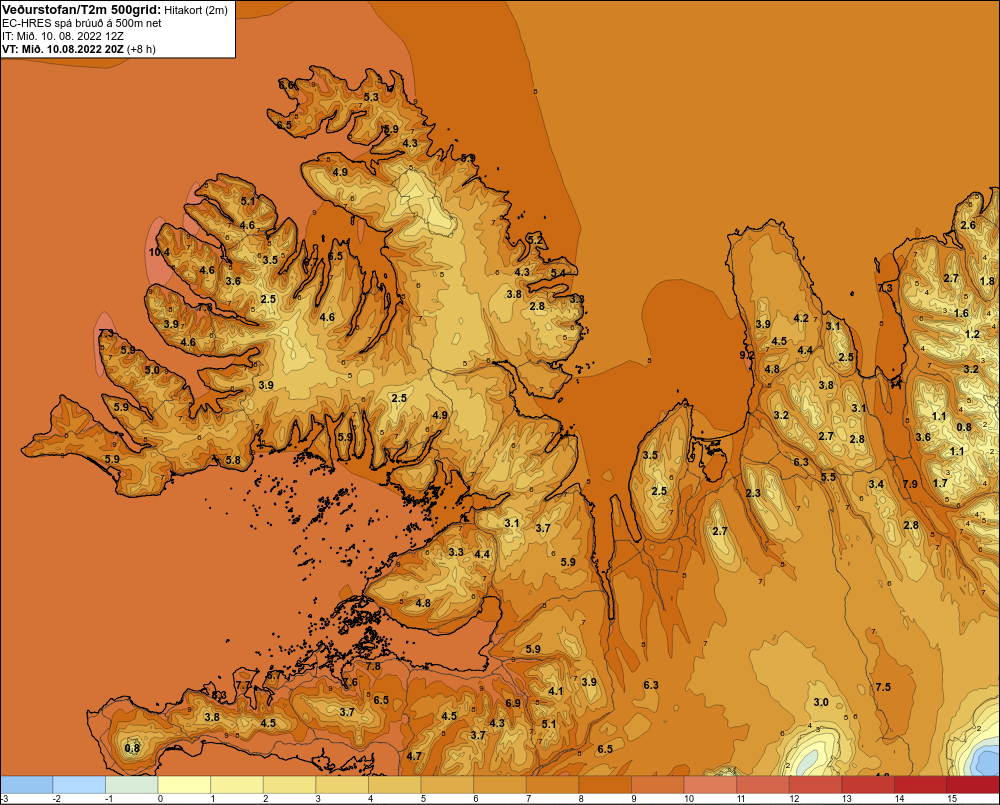Click the 7.6 temperature value
This screenshot has height=805, width=1000.
350,682
